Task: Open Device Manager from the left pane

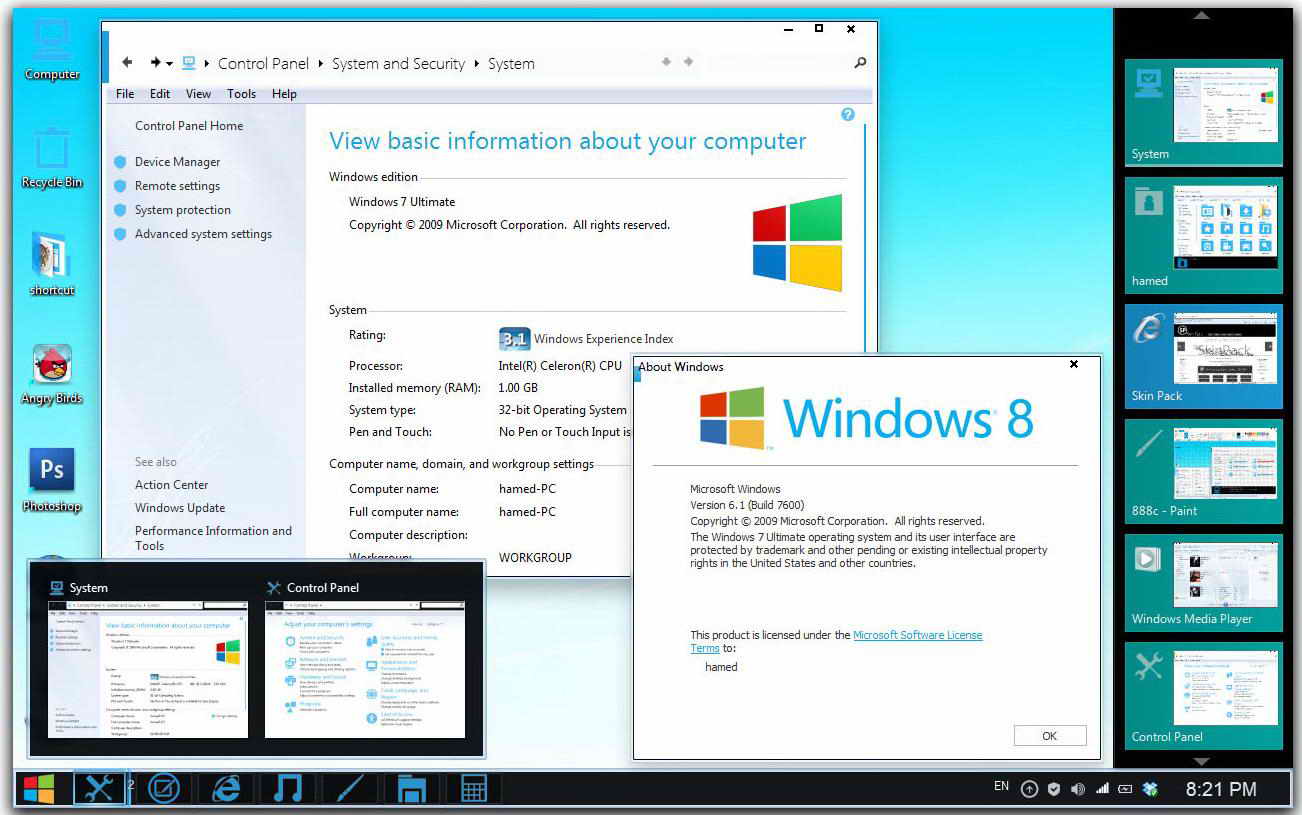Action: tap(177, 162)
